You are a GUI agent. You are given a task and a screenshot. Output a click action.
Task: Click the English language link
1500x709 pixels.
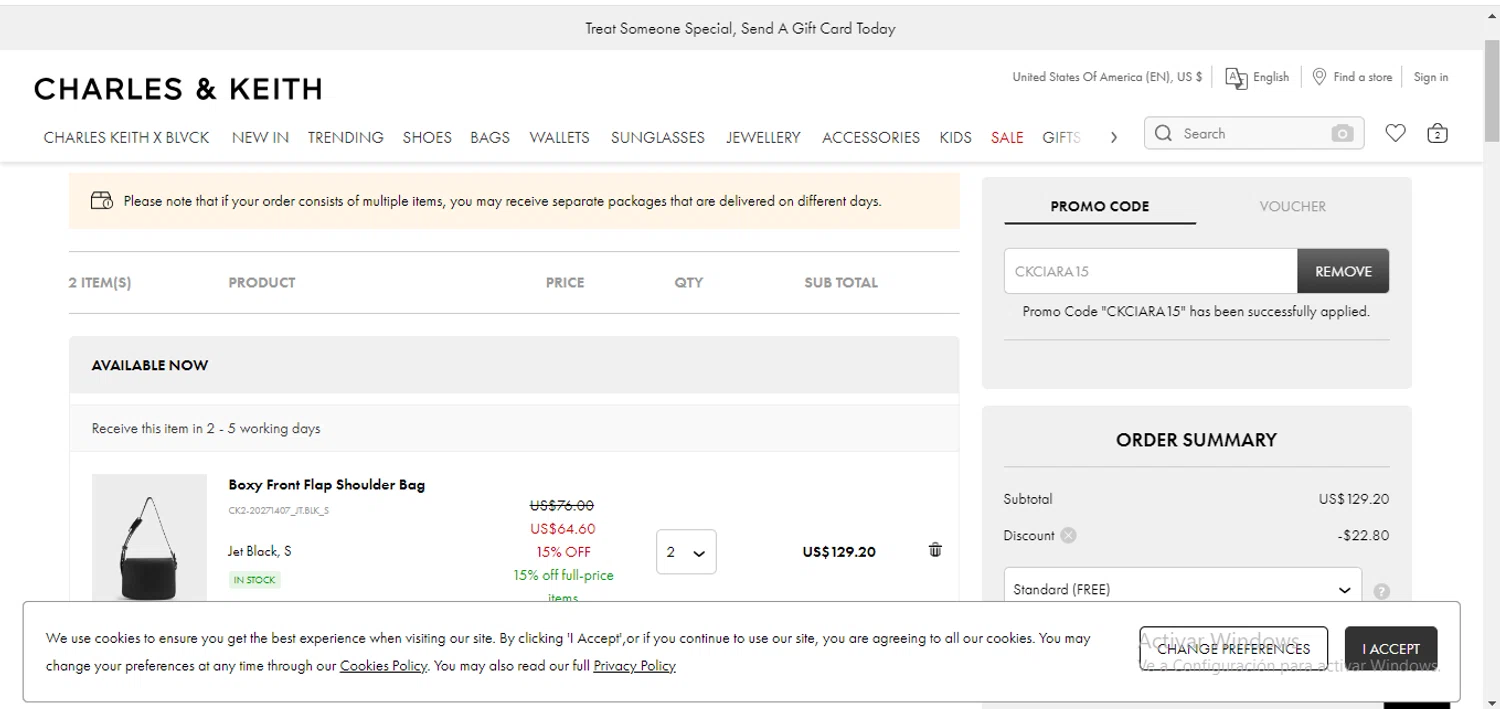pos(1271,77)
